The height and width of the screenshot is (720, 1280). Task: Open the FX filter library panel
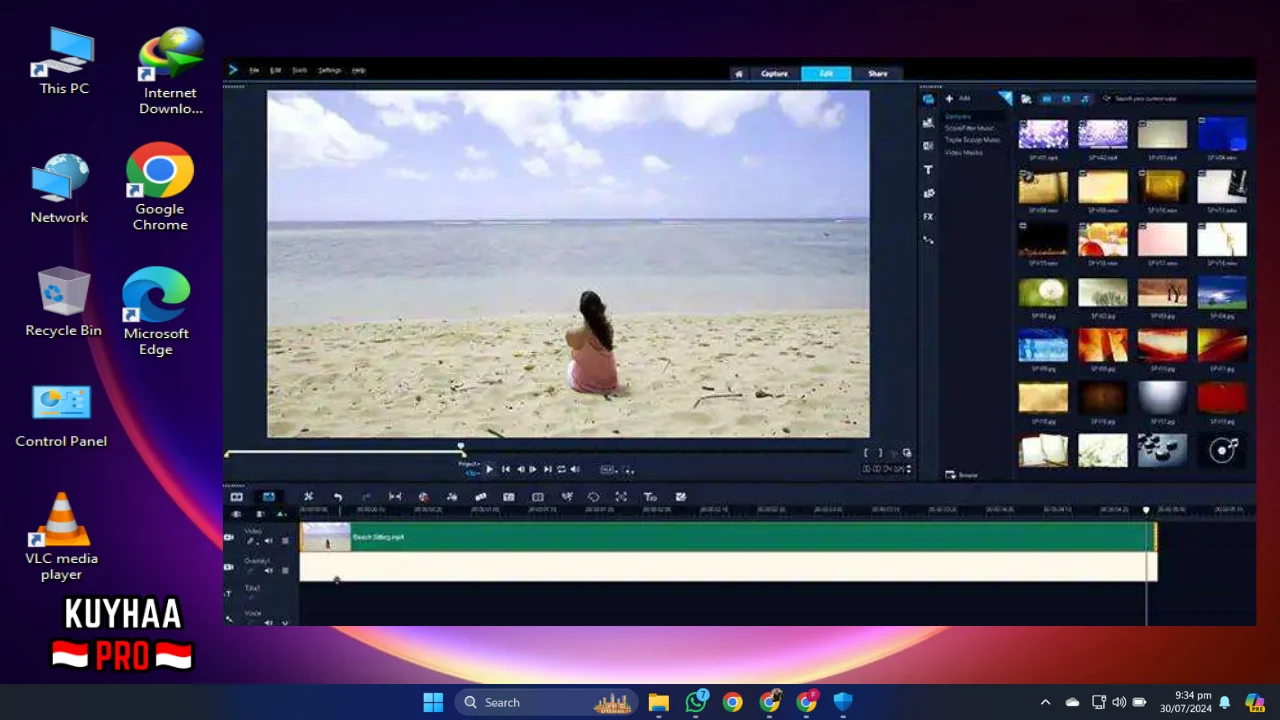coord(928,216)
